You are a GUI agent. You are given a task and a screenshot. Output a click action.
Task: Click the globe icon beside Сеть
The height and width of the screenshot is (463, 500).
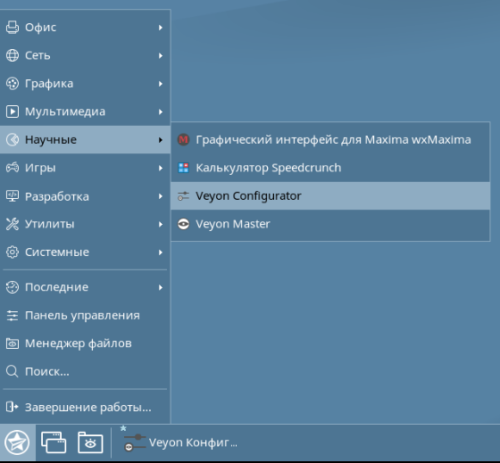click(12, 55)
